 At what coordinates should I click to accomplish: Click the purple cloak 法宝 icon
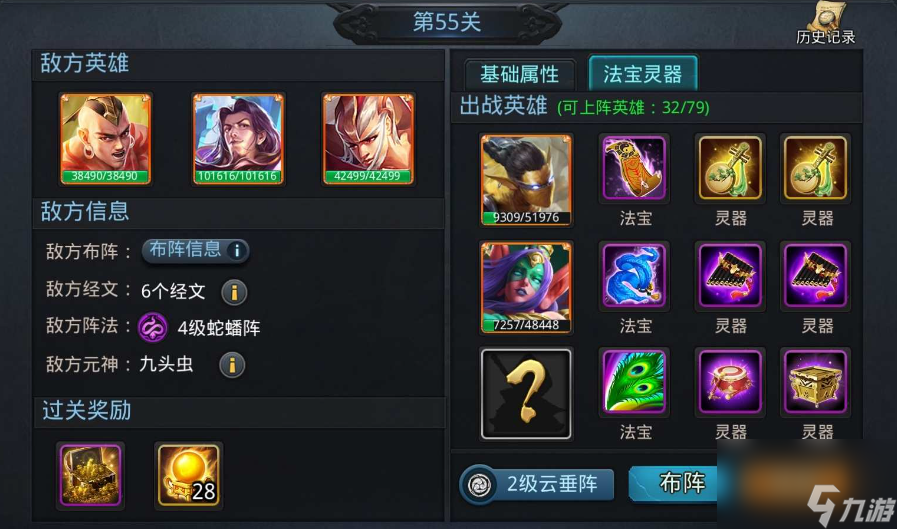coord(634,169)
